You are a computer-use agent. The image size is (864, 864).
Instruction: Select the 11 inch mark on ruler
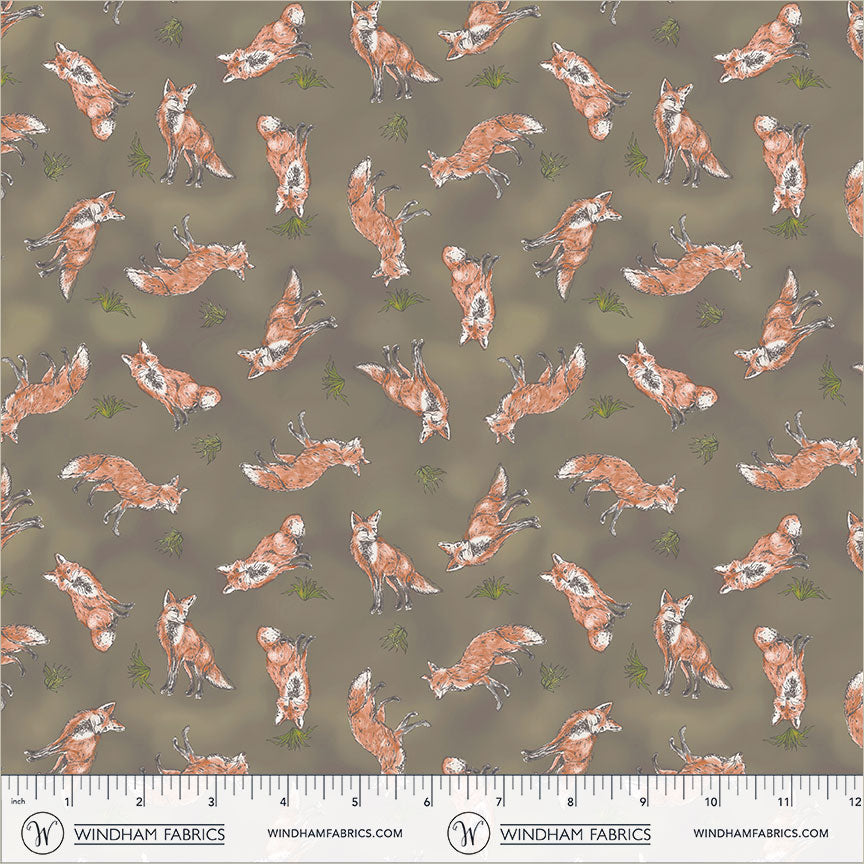coord(785,801)
